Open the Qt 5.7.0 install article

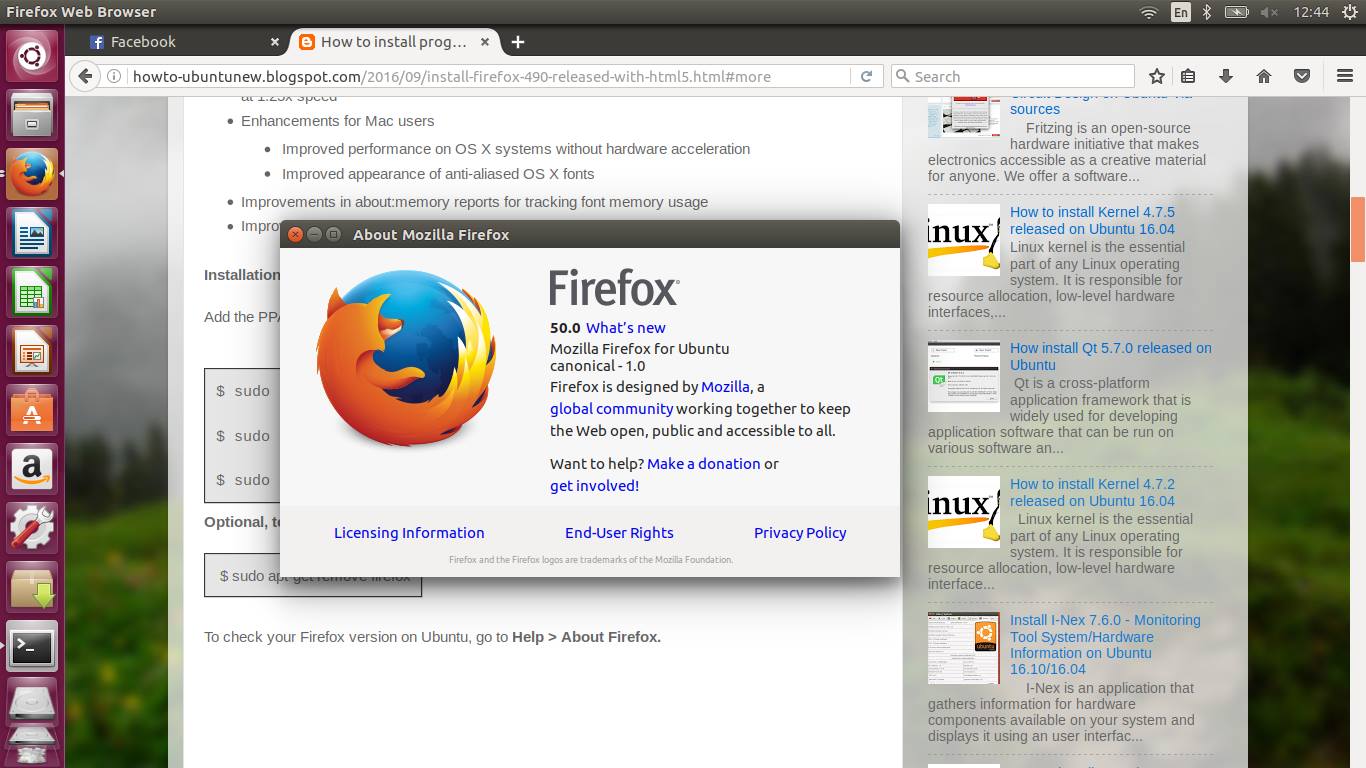click(x=1111, y=356)
